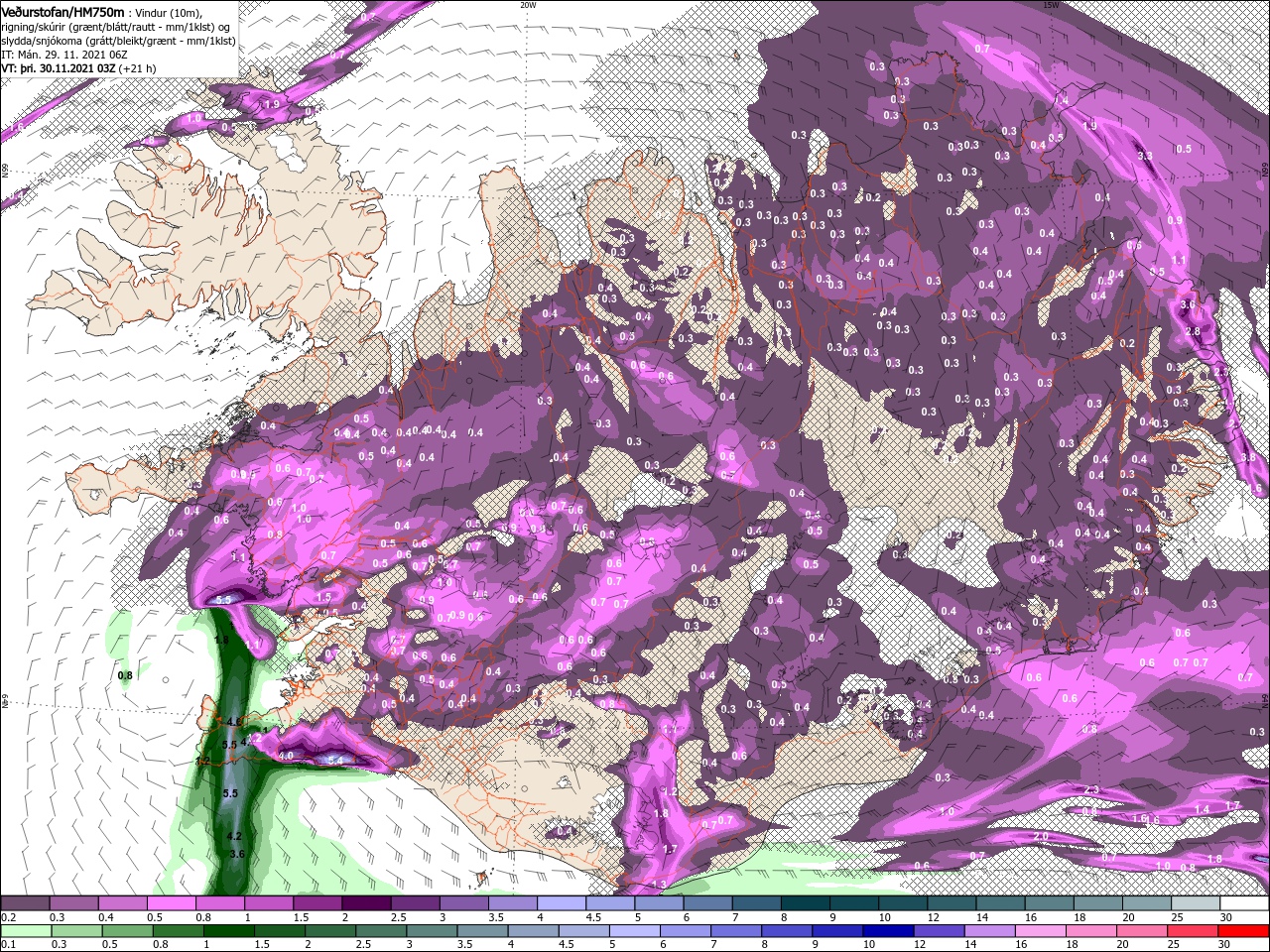Click the 25 crimson swatch in lower legend row
The height and width of the screenshot is (952, 1270).
[1195, 931]
